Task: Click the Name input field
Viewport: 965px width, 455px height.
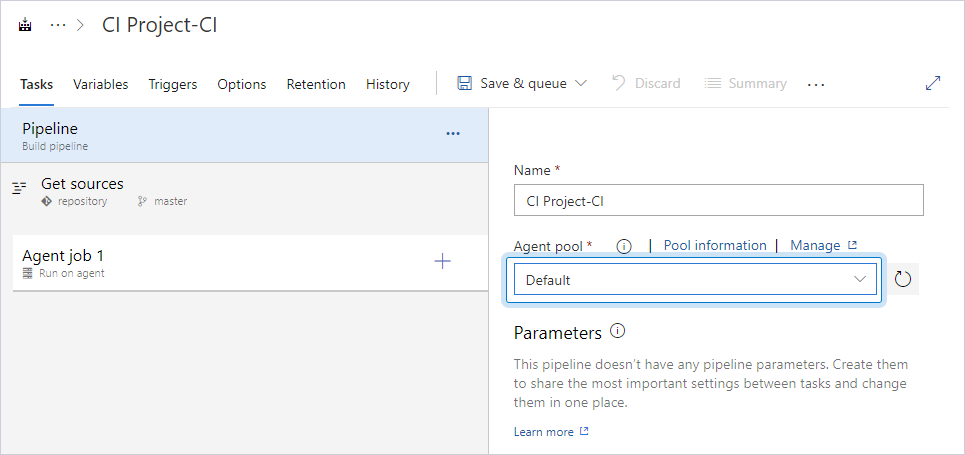Action: [718, 200]
